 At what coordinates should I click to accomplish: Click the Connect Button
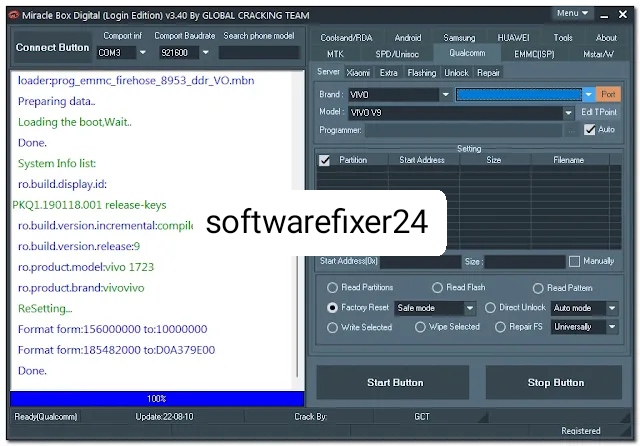pyautogui.click(x=52, y=47)
